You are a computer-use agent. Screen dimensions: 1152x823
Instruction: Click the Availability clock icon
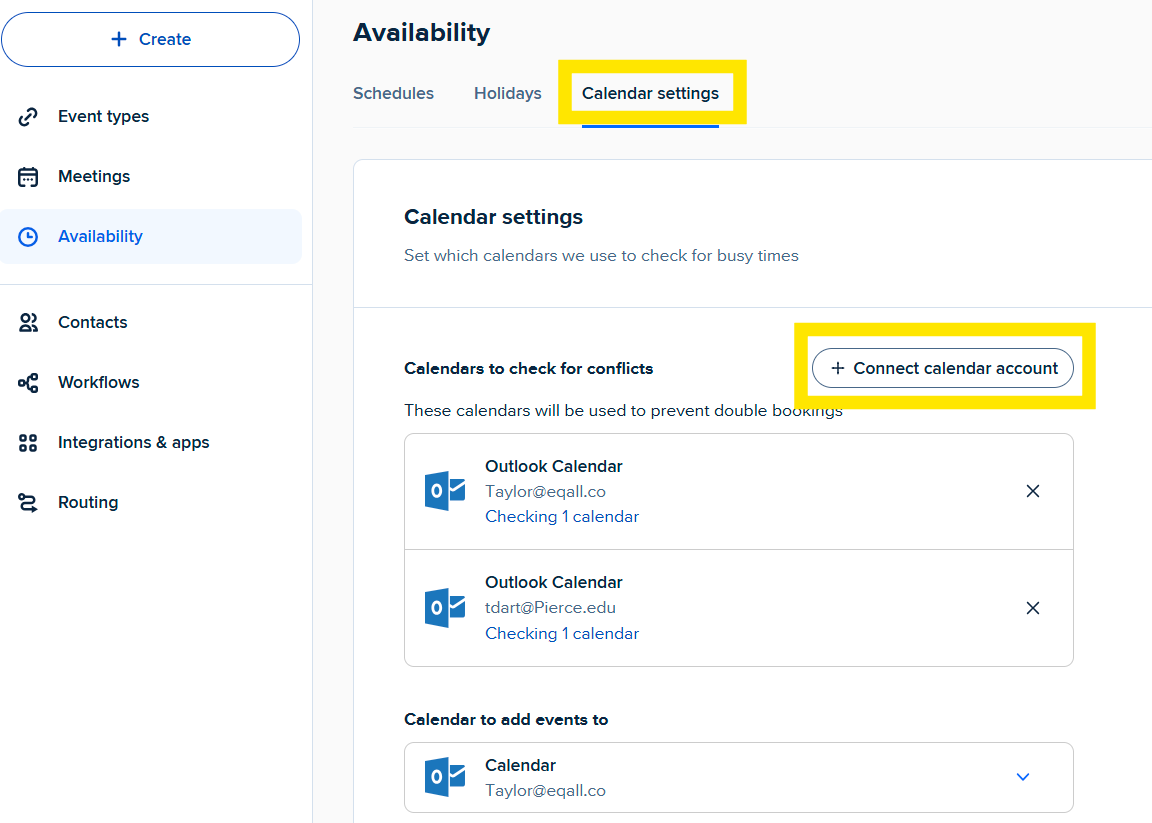tap(28, 237)
